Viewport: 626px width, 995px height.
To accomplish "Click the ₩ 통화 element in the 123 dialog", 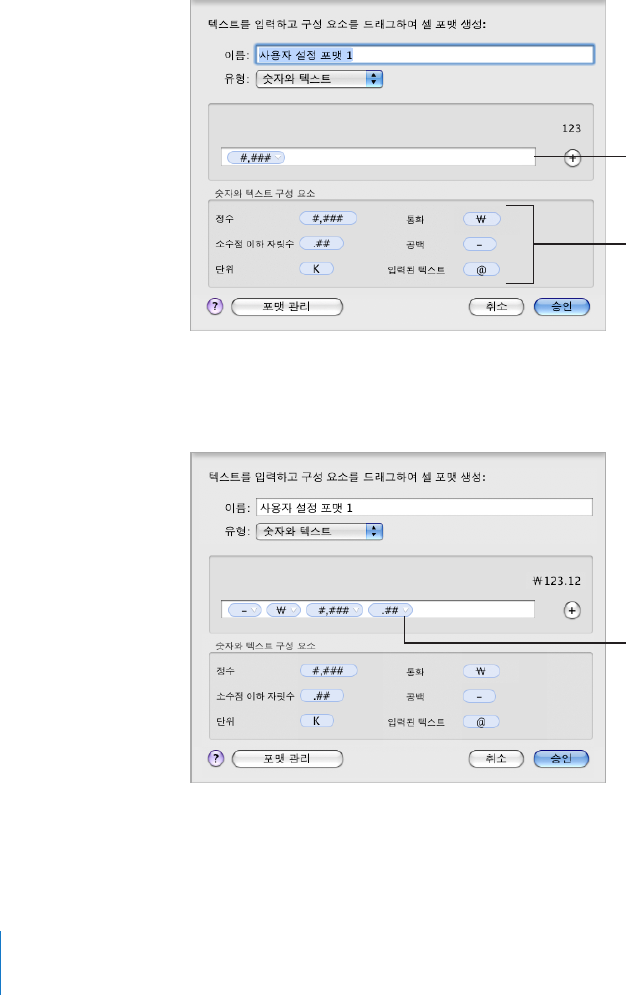I will tap(480, 218).
